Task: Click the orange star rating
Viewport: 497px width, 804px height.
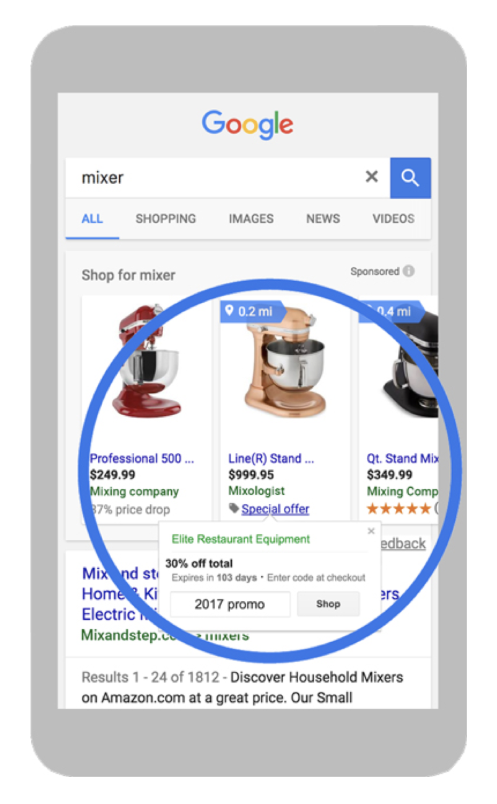Action: point(399,509)
